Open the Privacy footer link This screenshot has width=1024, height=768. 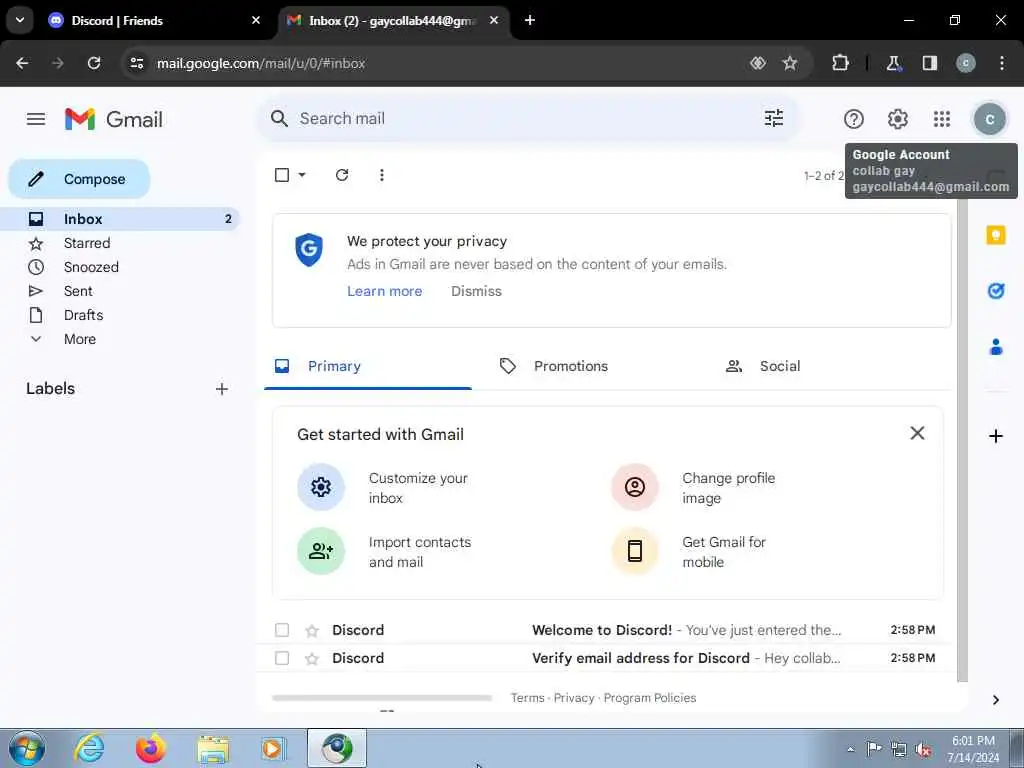coord(573,698)
